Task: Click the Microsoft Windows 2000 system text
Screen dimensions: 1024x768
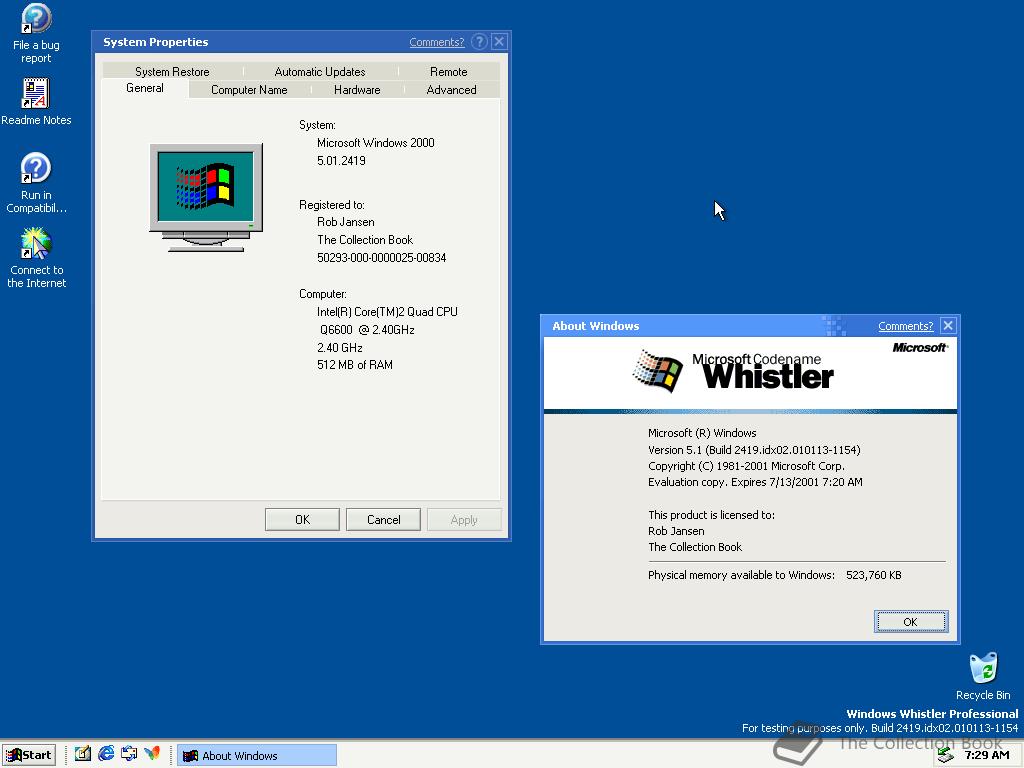Action: 376,143
